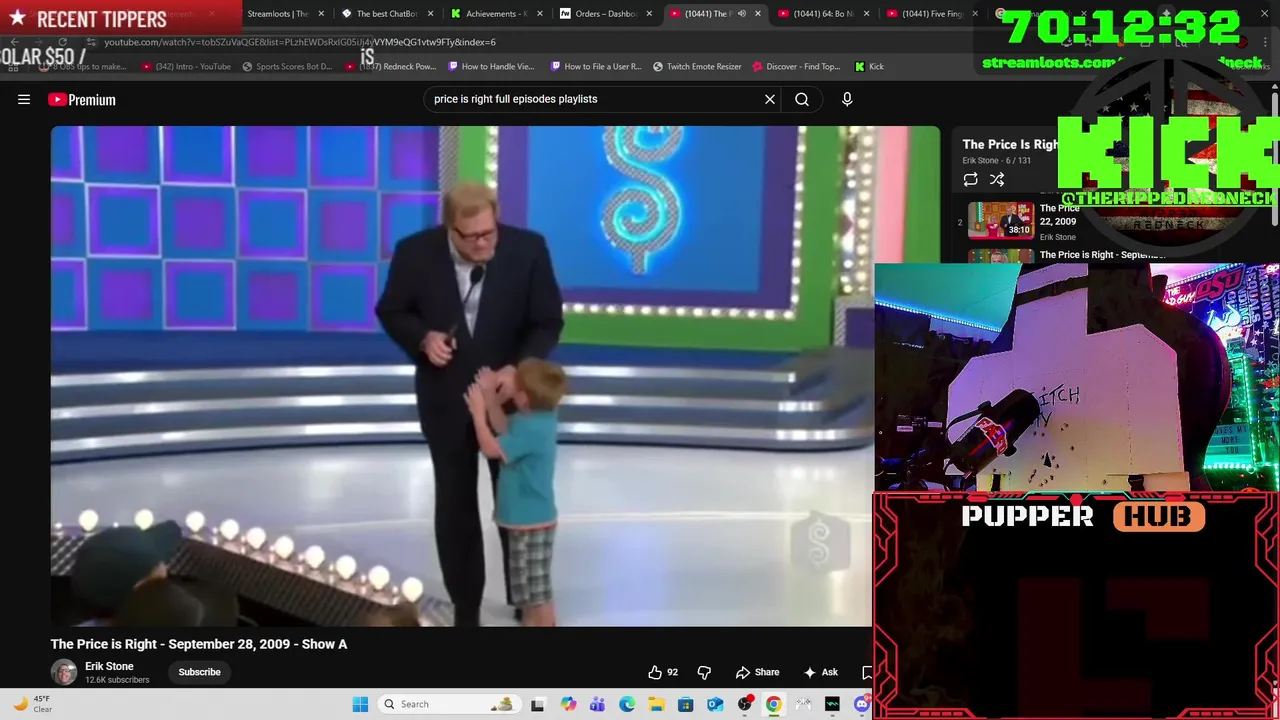Open the Ask AI button
1280x720 pixels.
(820, 672)
